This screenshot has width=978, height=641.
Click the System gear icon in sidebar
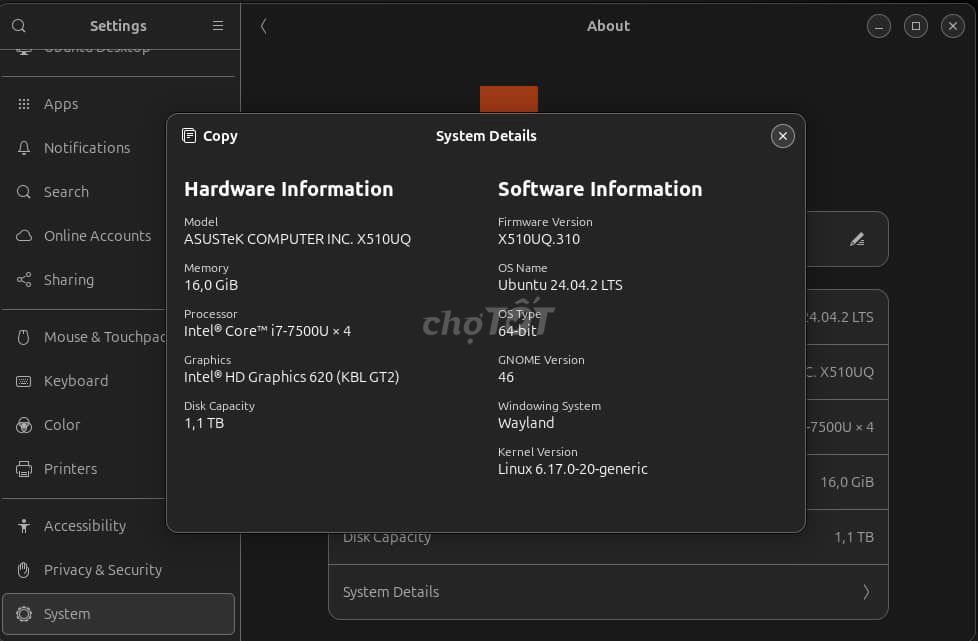coord(24,614)
